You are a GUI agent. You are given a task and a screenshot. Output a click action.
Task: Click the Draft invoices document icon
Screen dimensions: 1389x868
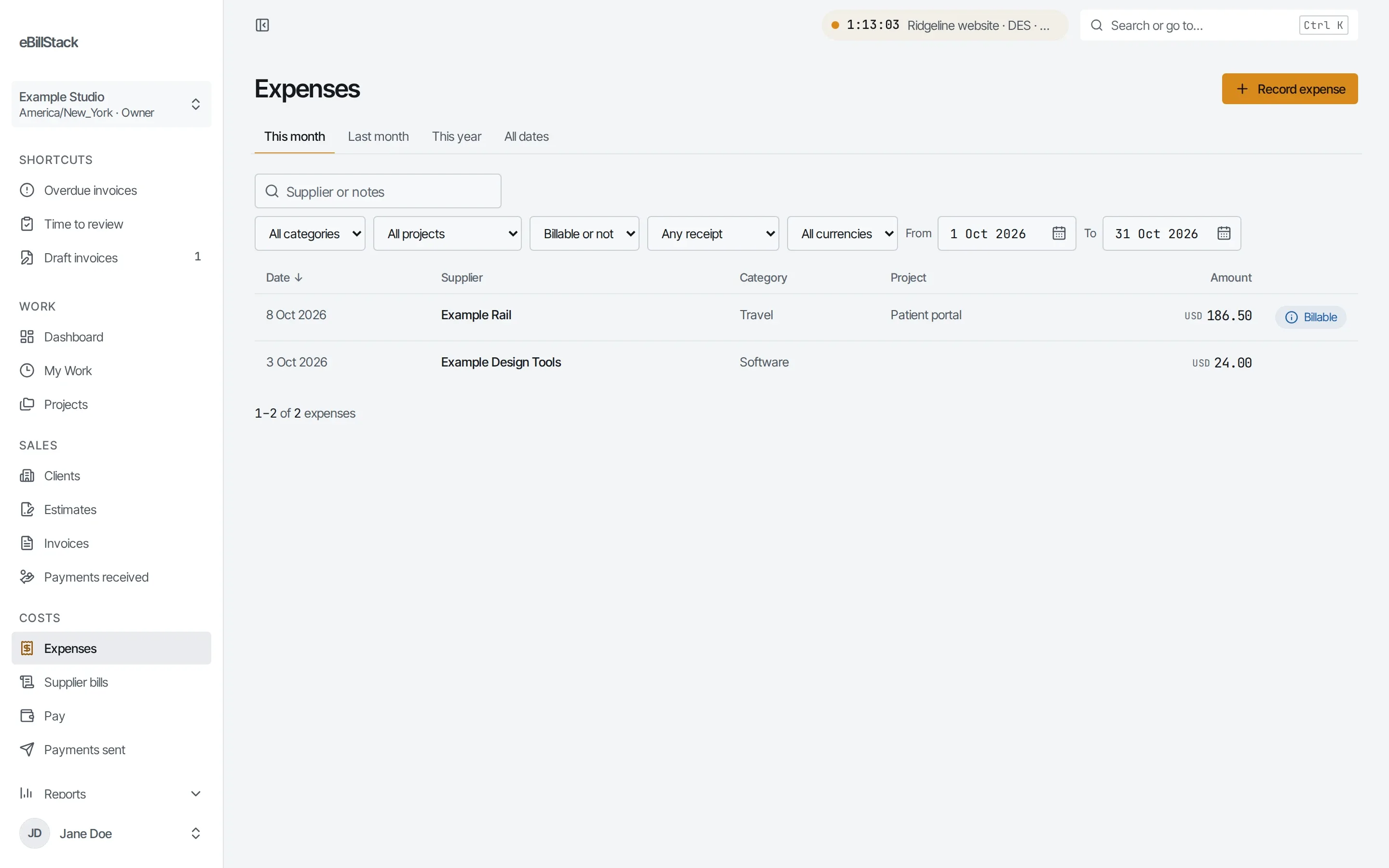click(27, 258)
